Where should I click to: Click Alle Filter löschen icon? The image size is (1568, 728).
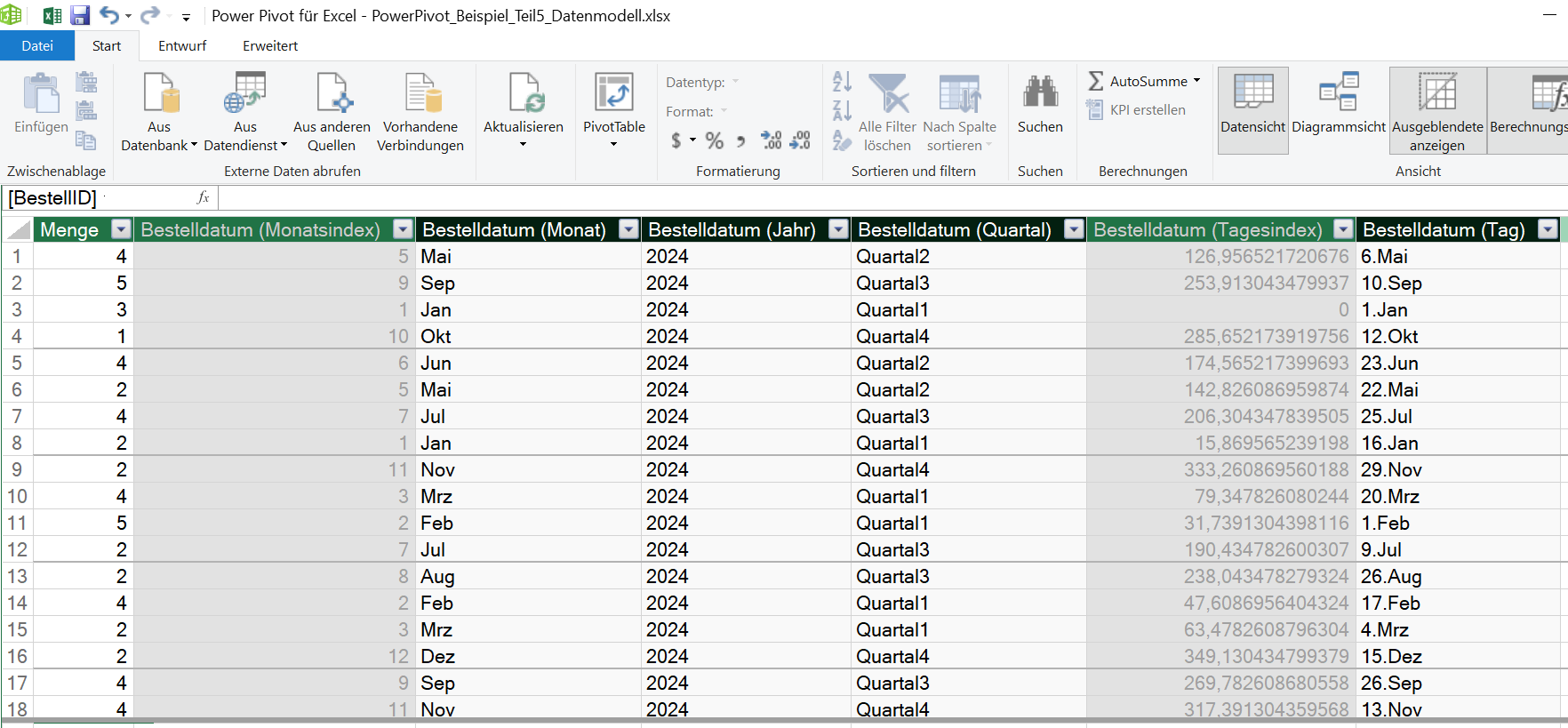[888, 93]
